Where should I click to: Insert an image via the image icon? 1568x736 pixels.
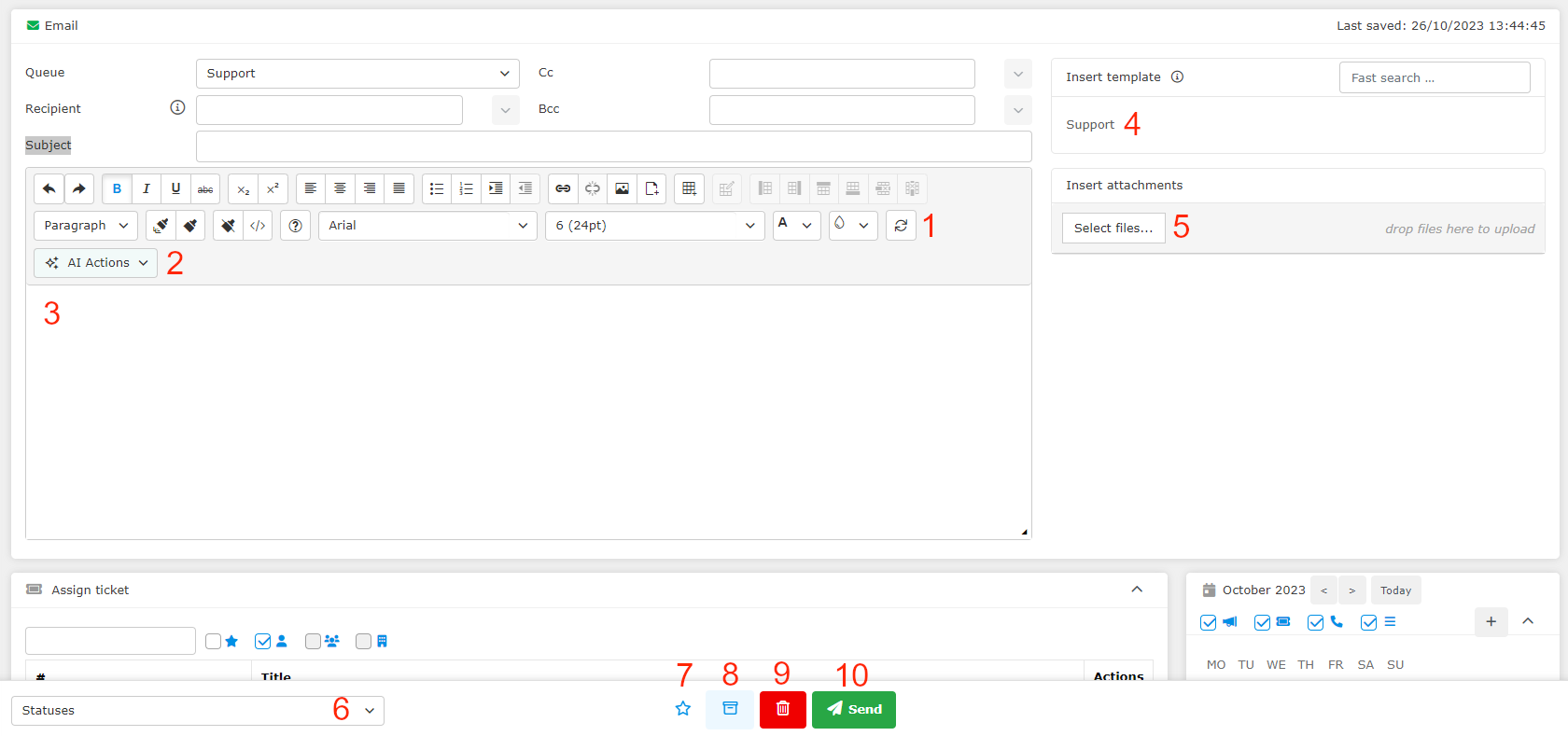622,188
